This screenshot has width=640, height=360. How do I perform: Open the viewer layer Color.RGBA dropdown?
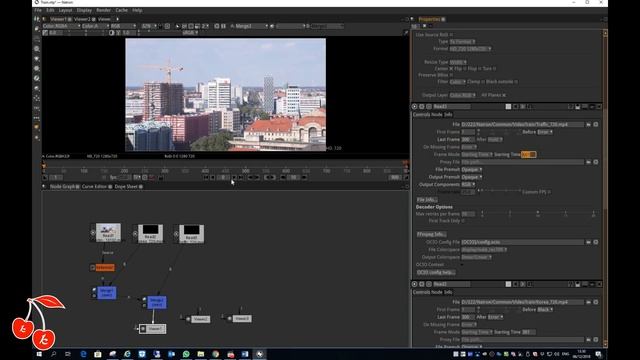pos(61,26)
